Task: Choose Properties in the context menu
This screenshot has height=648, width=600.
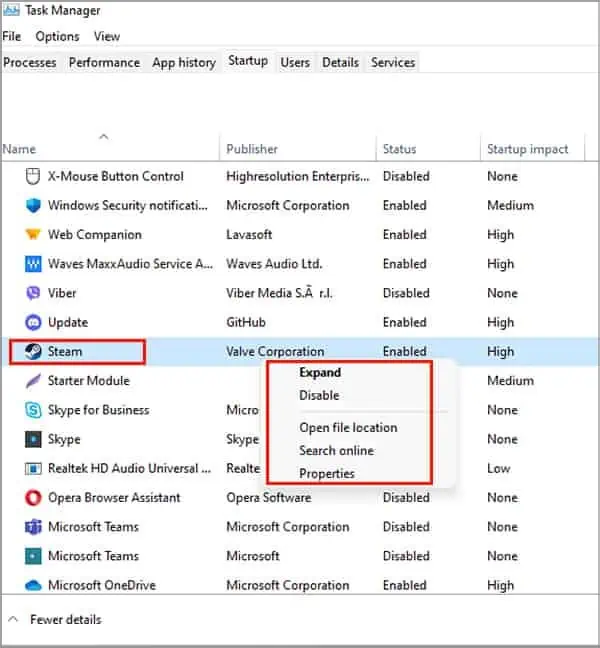Action: 327,474
